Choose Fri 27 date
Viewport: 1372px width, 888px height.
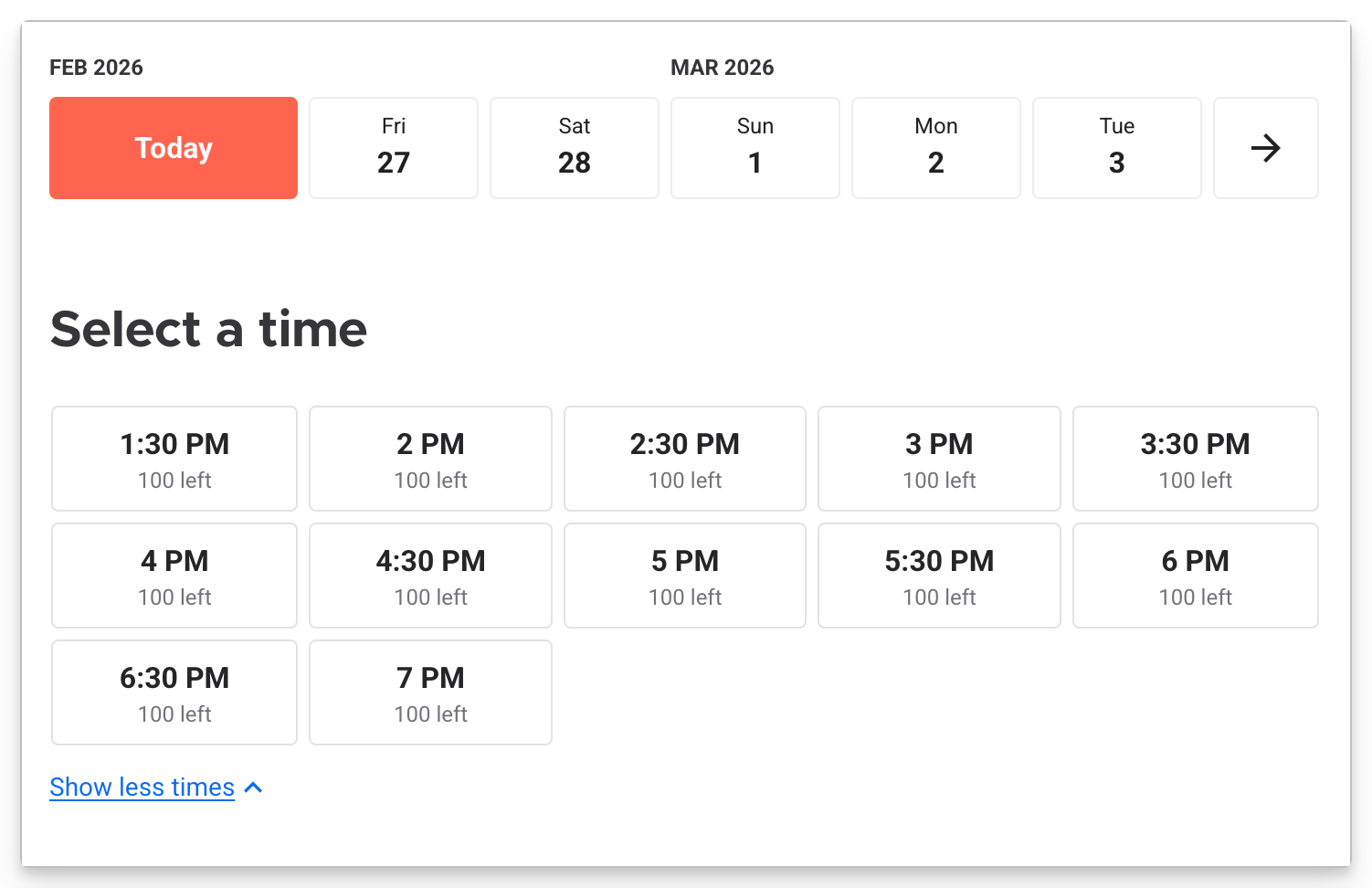[x=394, y=148]
